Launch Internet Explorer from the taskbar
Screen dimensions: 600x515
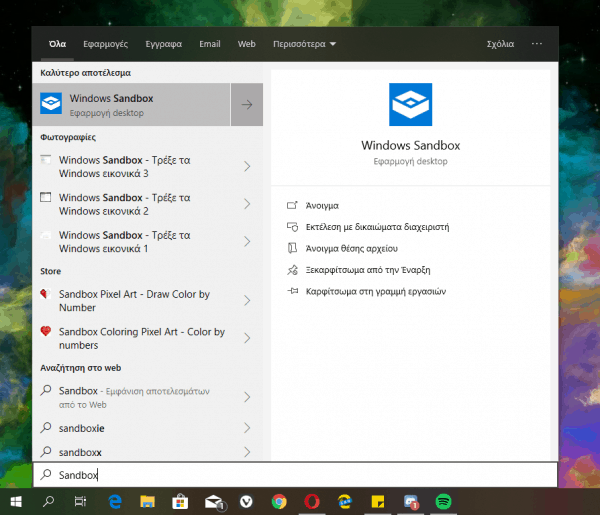coord(345,502)
